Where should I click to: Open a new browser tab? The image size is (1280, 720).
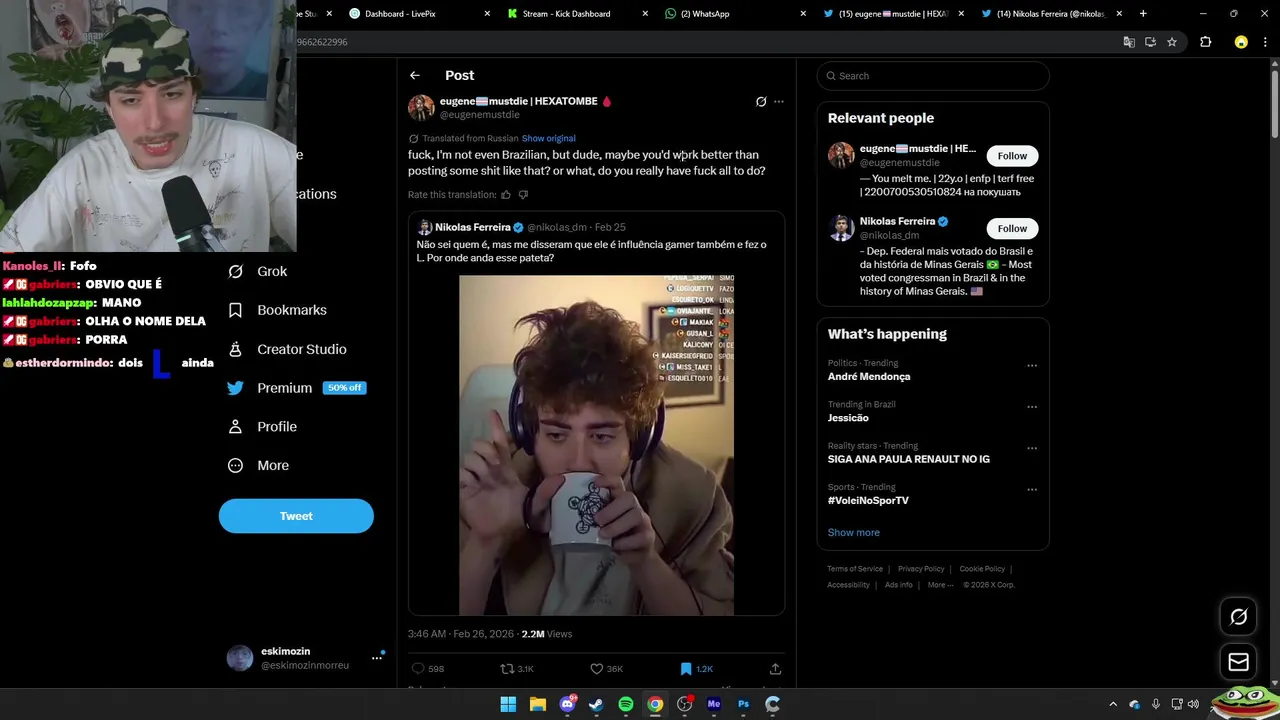click(x=1143, y=14)
